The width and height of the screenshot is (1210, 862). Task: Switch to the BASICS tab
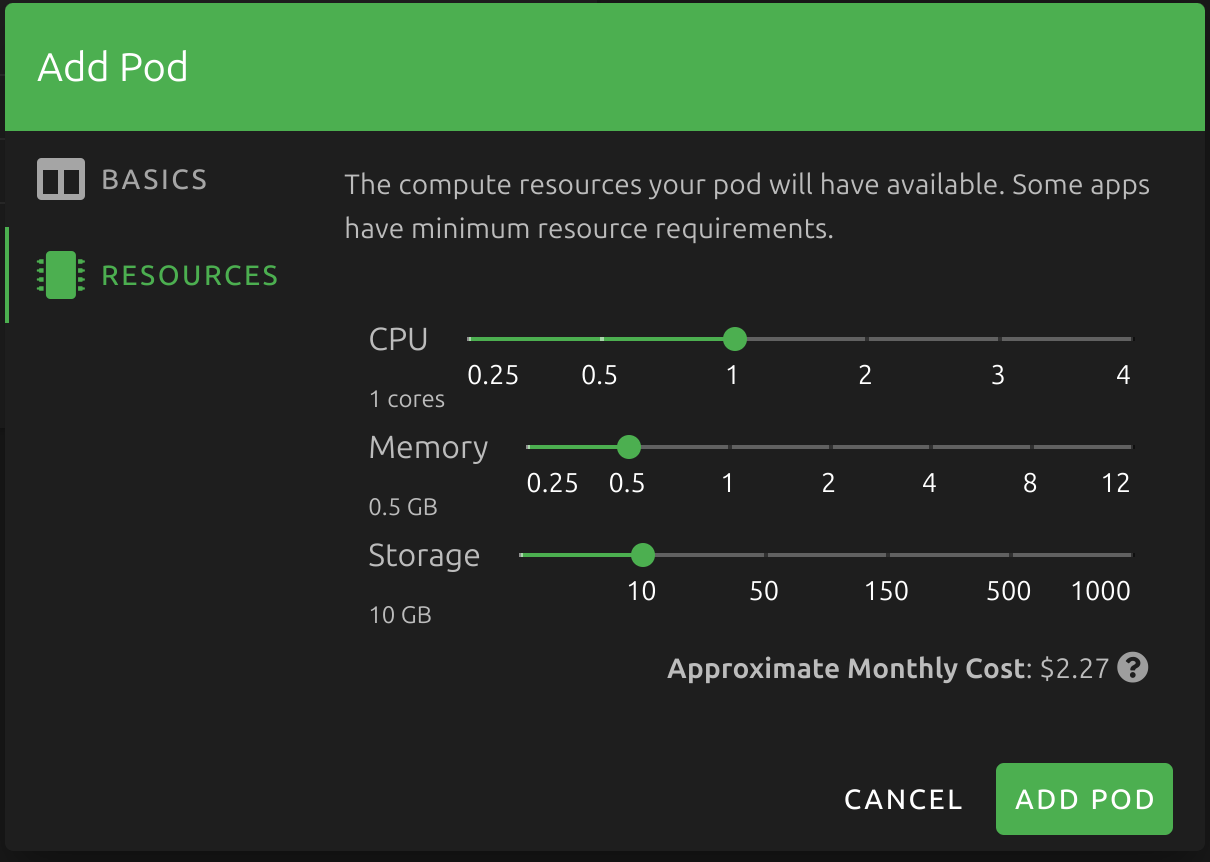pos(153,179)
